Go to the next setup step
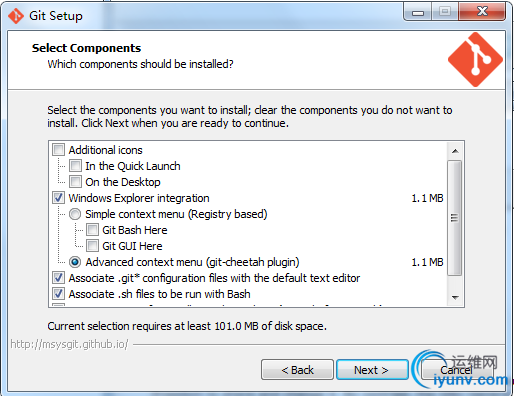Screen dimensions: 514x396 coord(372,370)
